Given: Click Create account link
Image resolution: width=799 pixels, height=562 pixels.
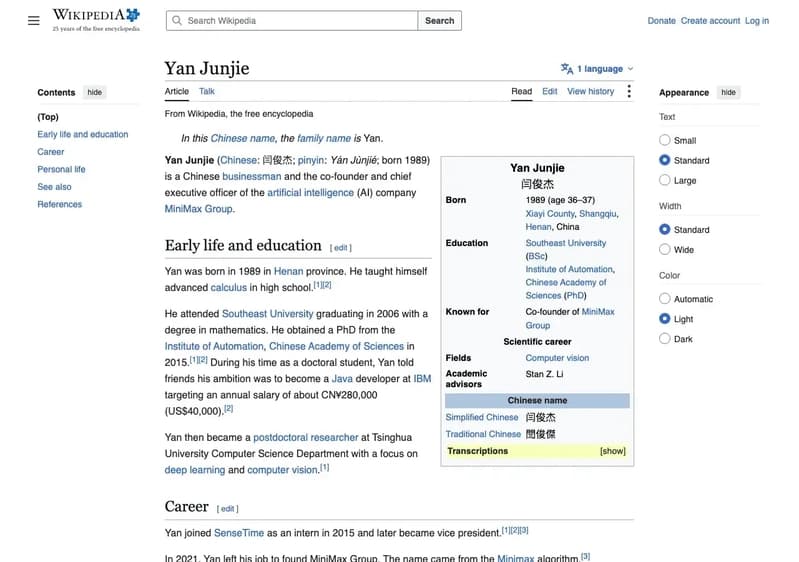Looking at the screenshot, I should (x=710, y=21).
